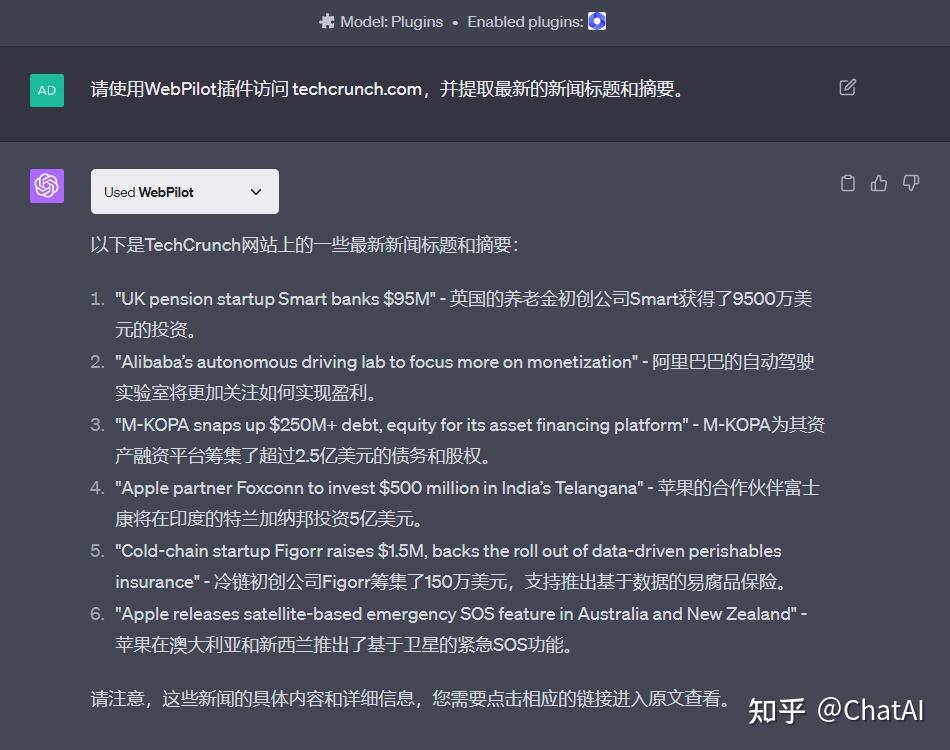Image resolution: width=950 pixels, height=750 pixels.
Task: Click headline 'UK pension startup Smart banks $95M'
Action: (276, 299)
